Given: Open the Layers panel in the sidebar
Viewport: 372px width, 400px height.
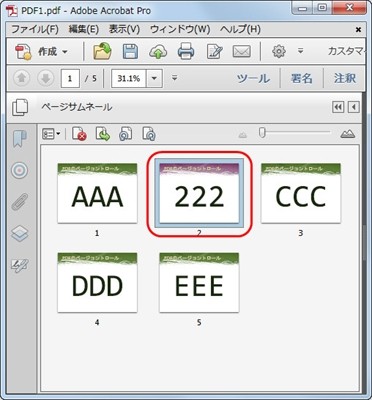Looking at the screenshot, I should pyautogui.click(x=20, y=233).
